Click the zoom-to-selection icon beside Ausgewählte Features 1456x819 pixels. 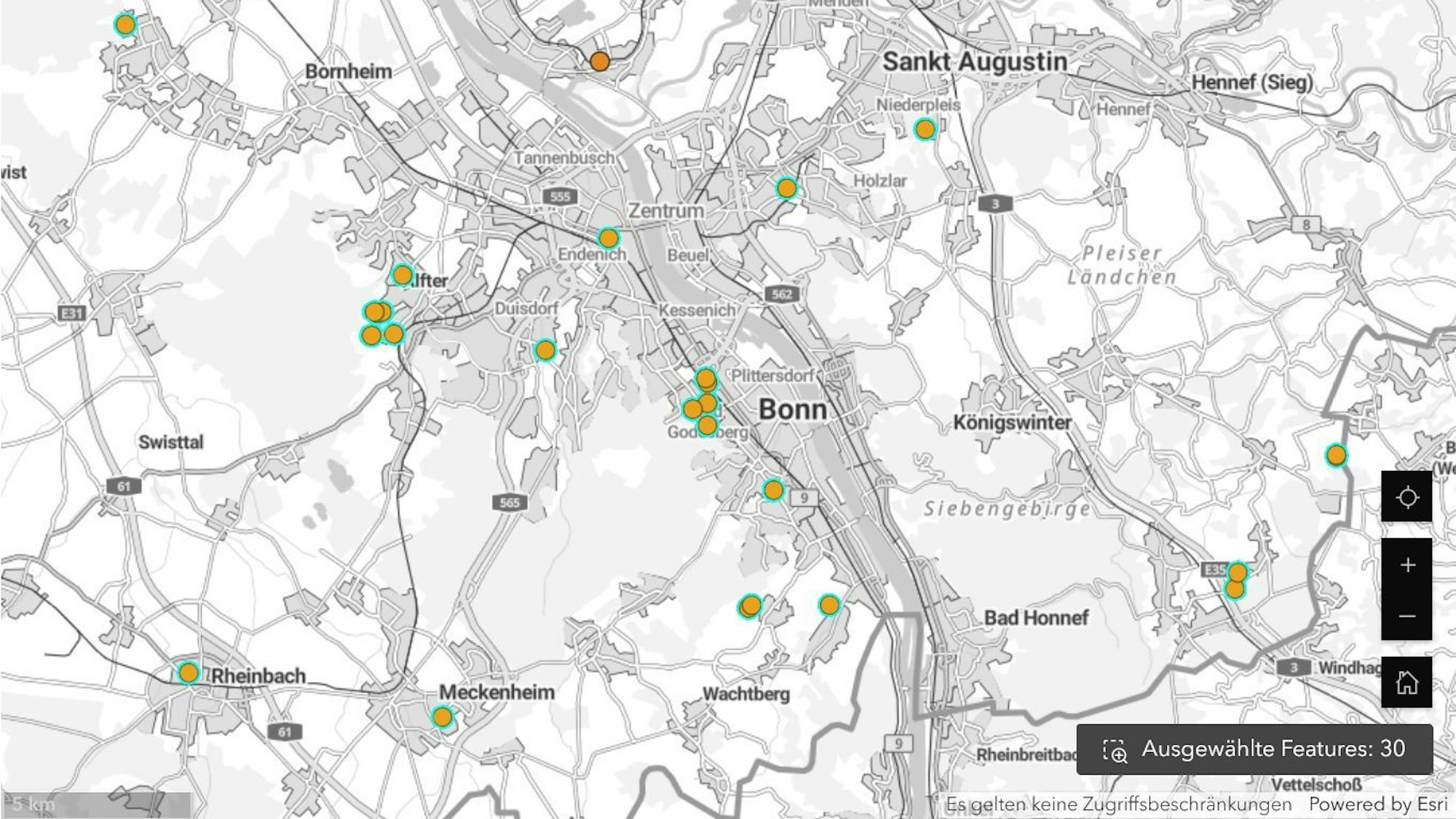(1115, 750)
